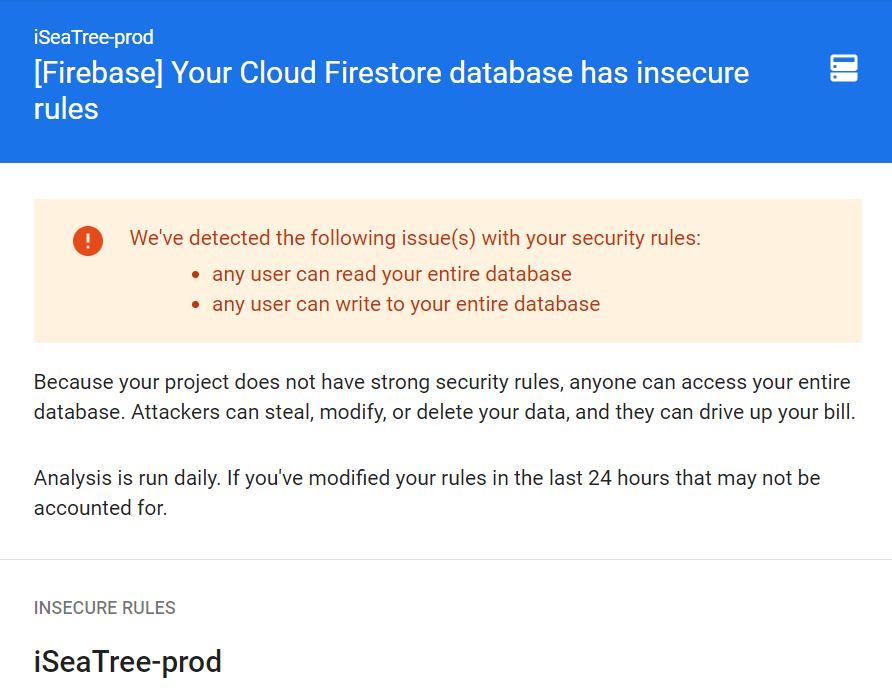The height and width of the screenshot is (693, 892).
Task: Click the 'accounted for.' text line
Action: click(x=101, y=508)
